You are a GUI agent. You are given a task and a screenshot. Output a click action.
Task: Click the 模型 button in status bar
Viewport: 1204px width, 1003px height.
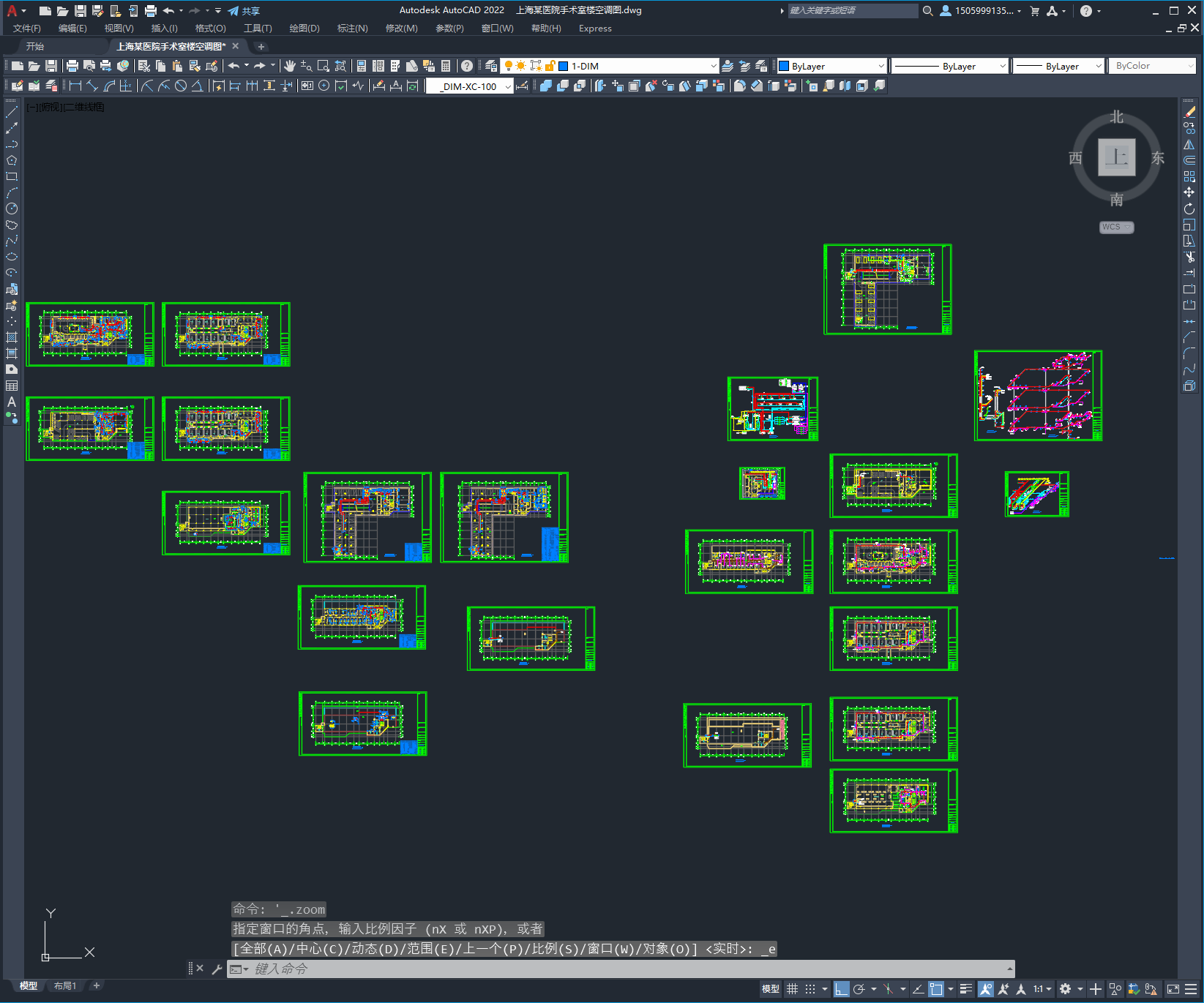click(x=771, y=989)
